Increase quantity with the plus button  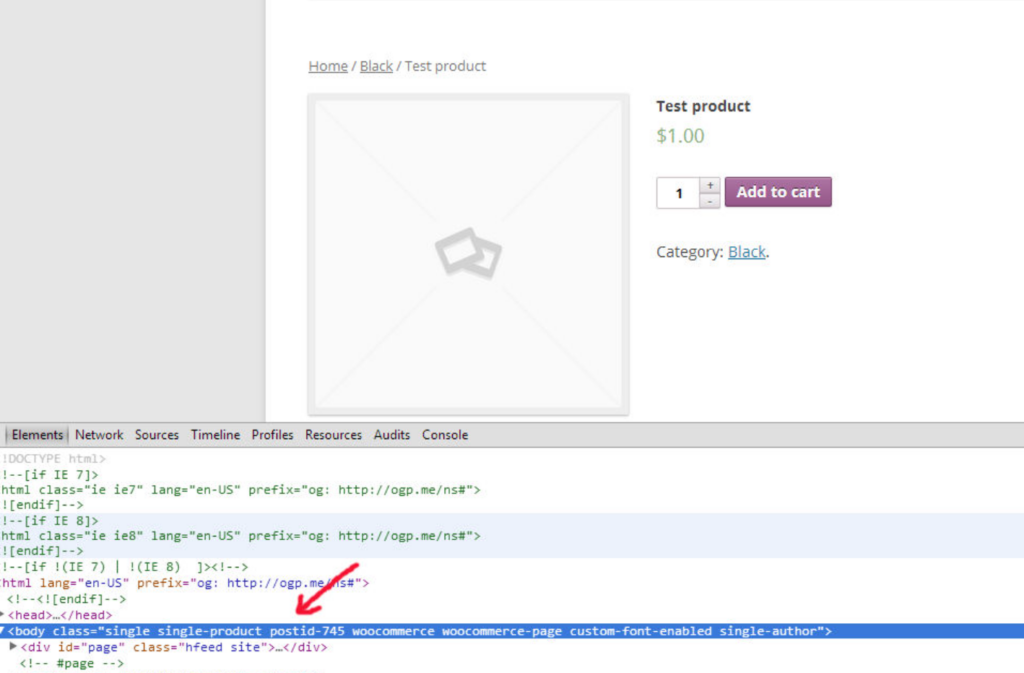click(x=709, y=185)
